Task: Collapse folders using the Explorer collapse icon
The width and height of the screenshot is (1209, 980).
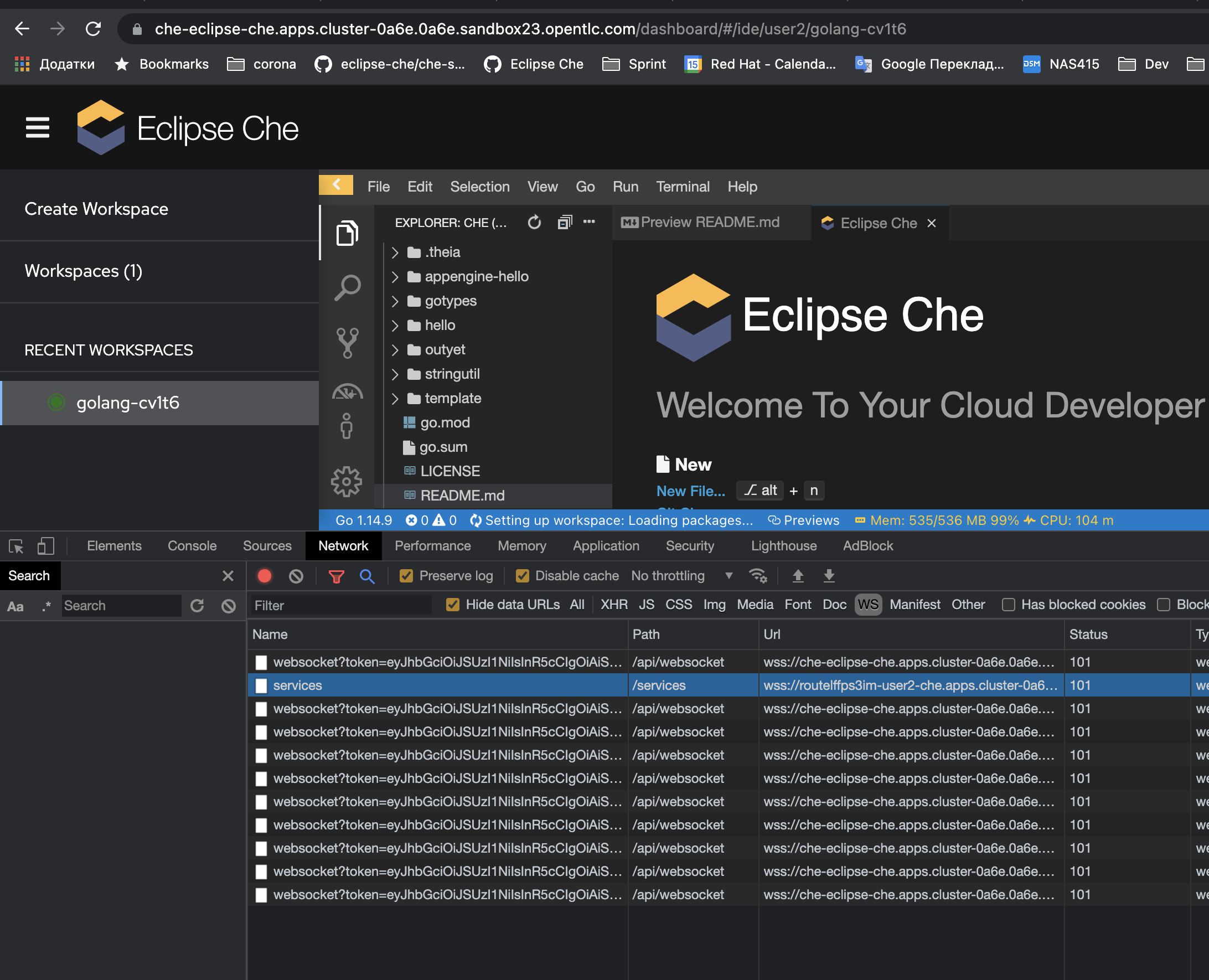Action: tap(564, 223)
